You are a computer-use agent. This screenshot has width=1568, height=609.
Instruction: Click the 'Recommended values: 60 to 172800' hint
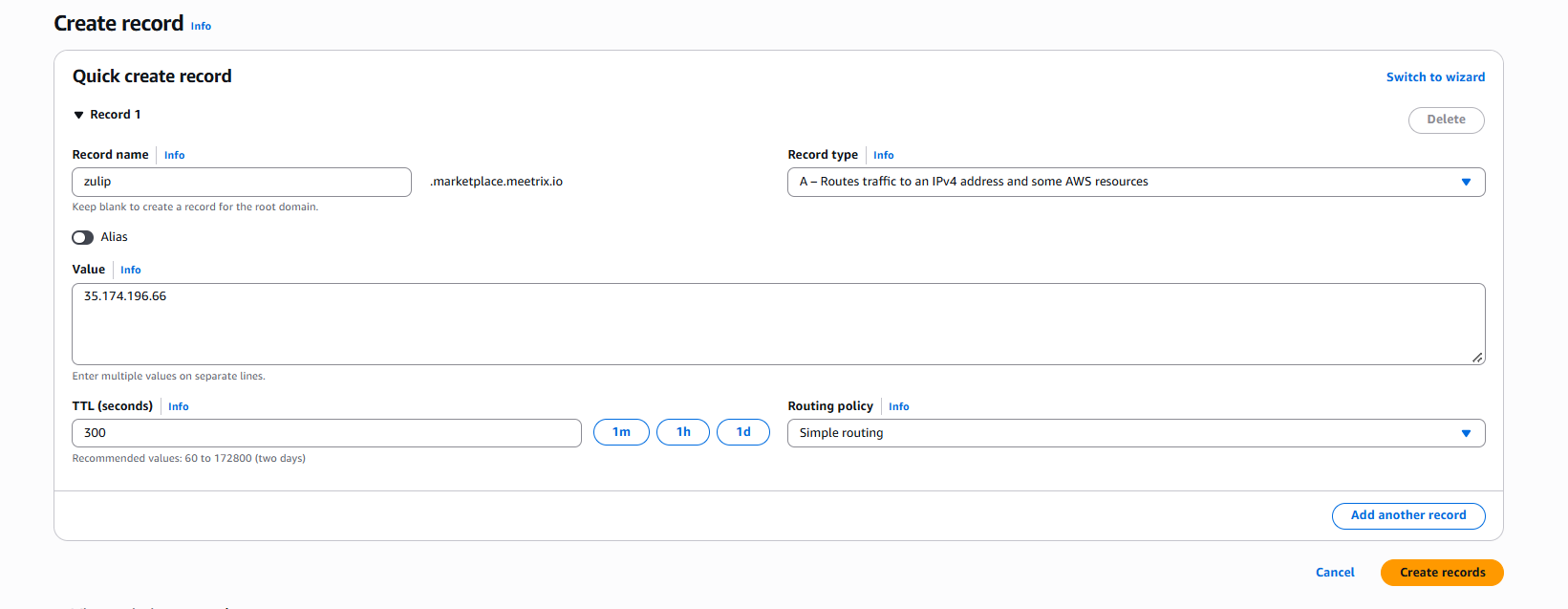pyautogui.click(x=189, y=459)
